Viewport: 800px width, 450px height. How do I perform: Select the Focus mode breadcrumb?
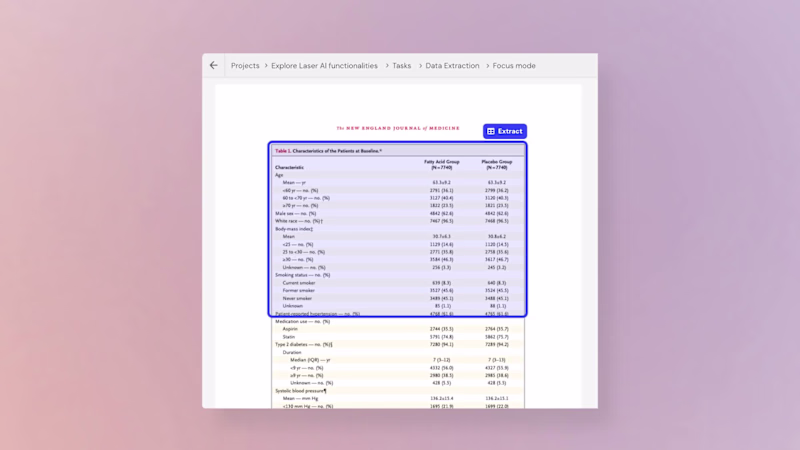(514, 66)
